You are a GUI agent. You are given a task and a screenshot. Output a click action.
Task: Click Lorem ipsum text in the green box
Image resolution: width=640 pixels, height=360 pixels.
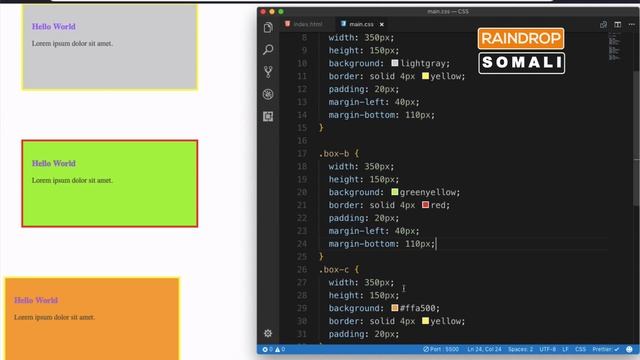[x=72, y=180]
